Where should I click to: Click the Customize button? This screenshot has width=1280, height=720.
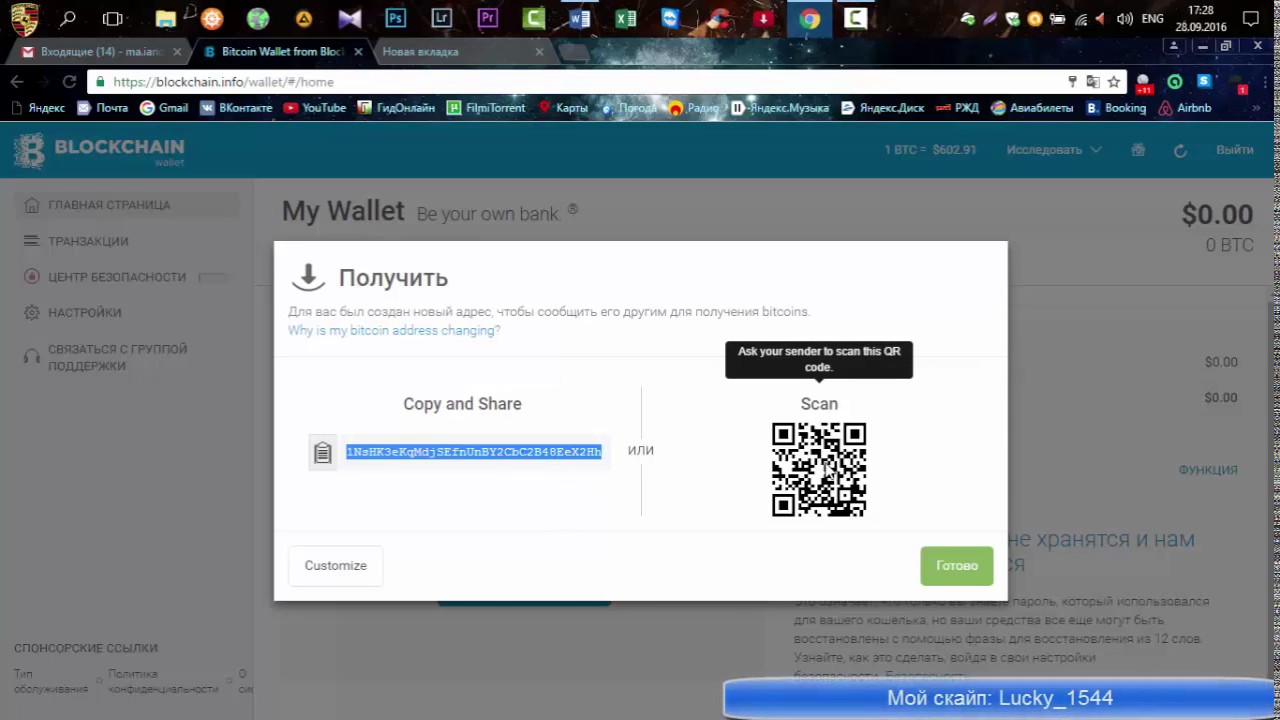pyautogui.click(x=336, y=566)
